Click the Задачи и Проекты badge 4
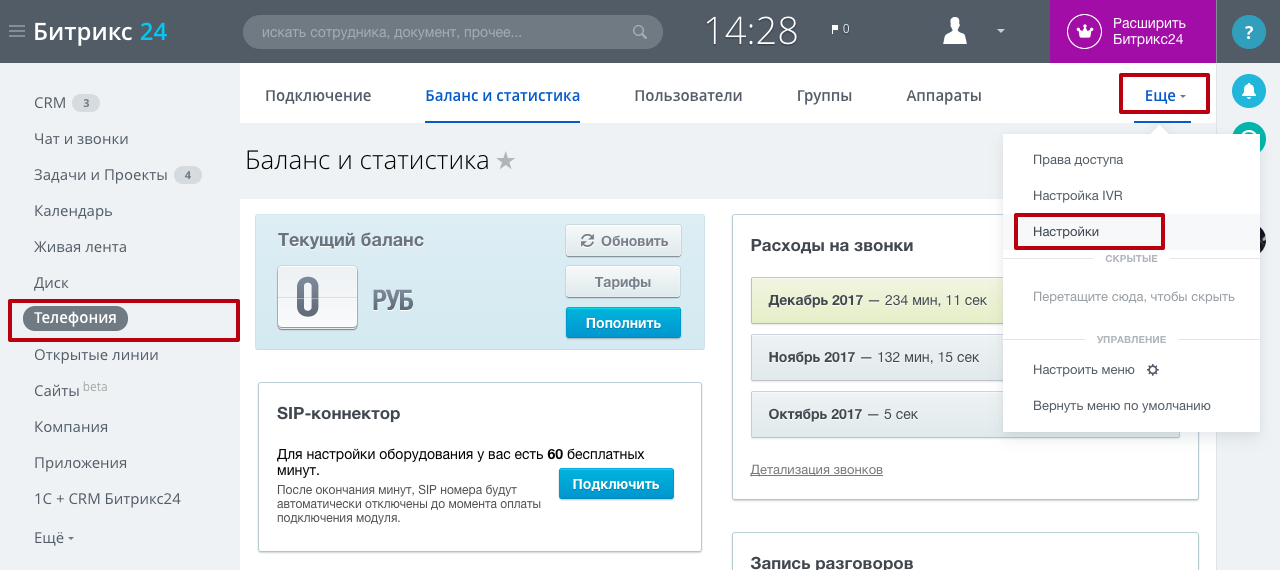The height and width of the screenshot is (570, 1280). click(188, 175)
